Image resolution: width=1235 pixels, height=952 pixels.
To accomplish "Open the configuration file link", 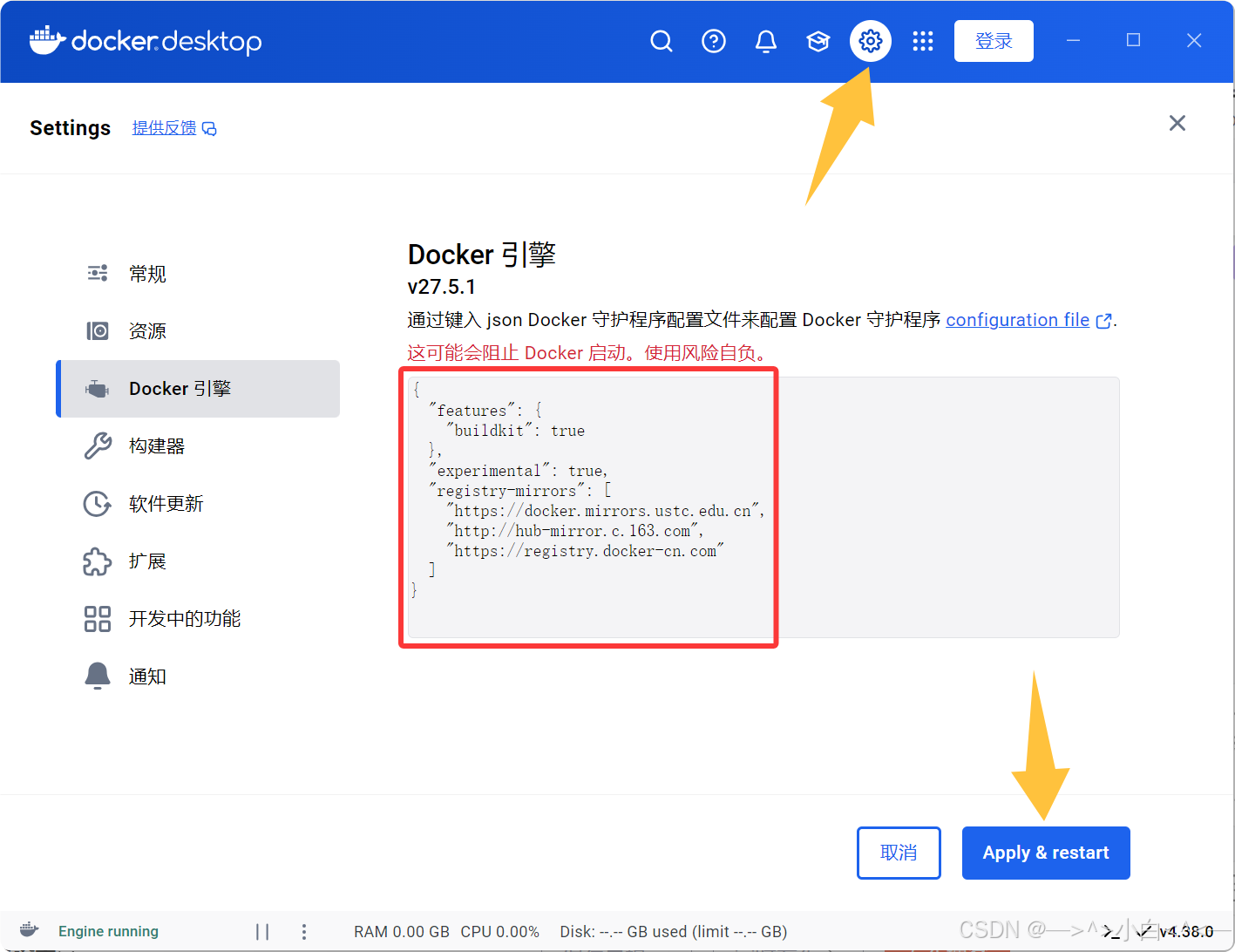I will click(1016, 320).
